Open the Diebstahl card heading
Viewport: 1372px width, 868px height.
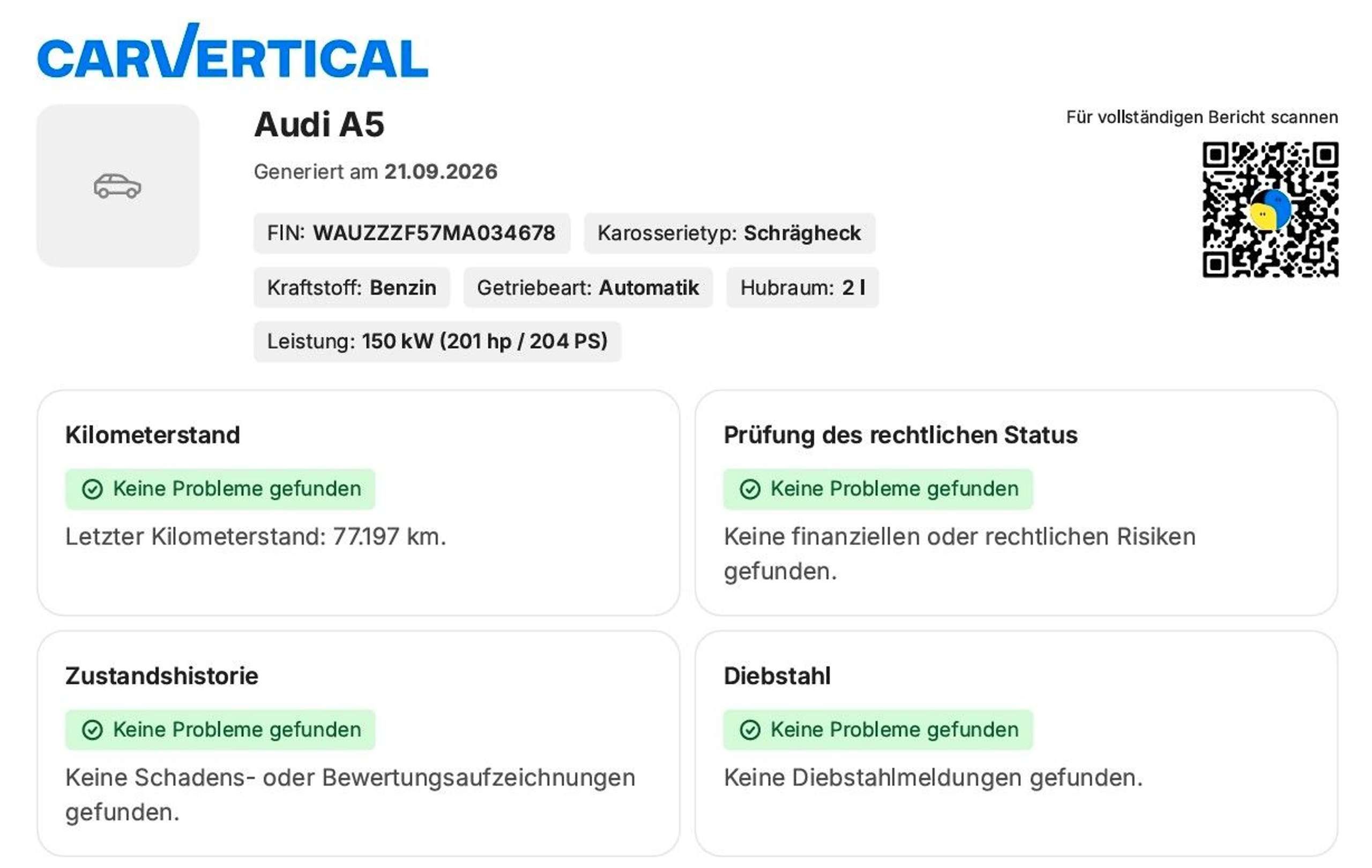pos(777,676)
